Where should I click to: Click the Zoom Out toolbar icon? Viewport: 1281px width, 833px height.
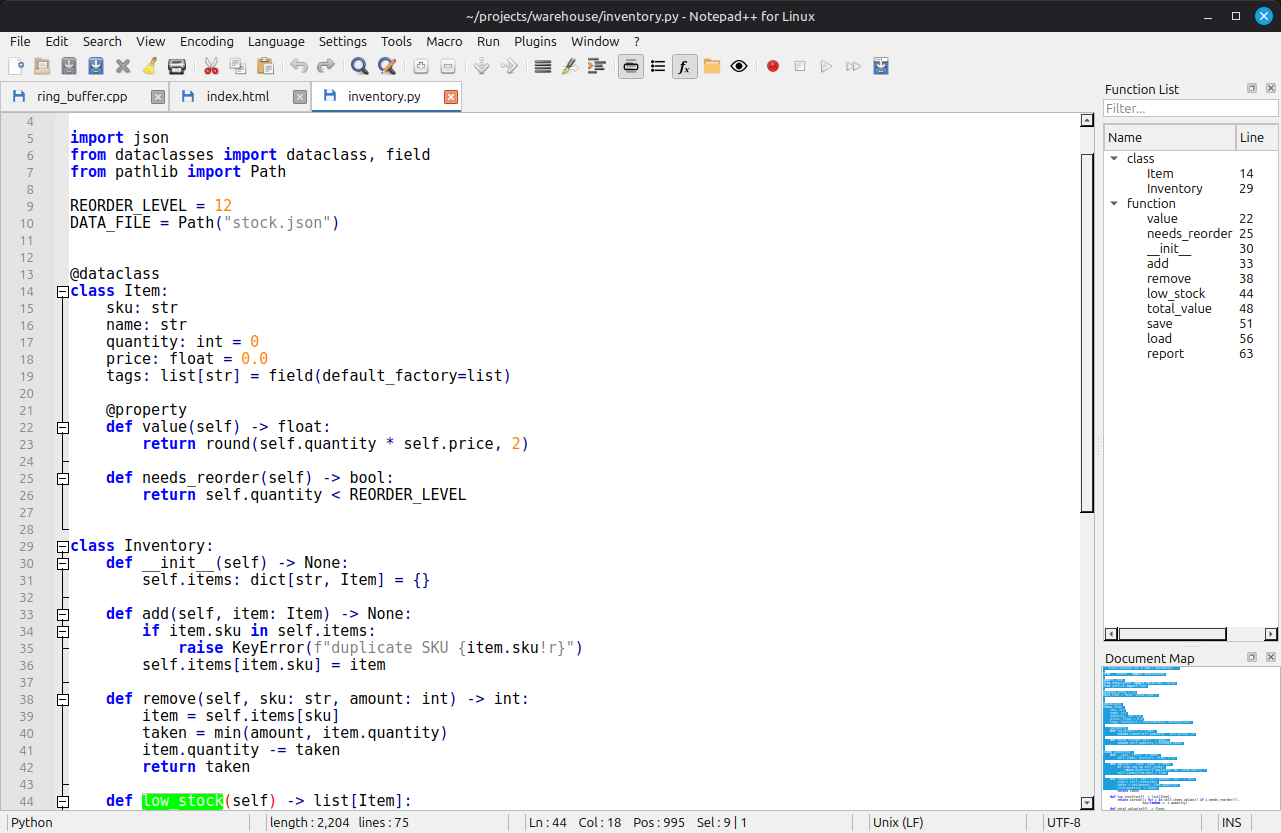tap(448, 66)
